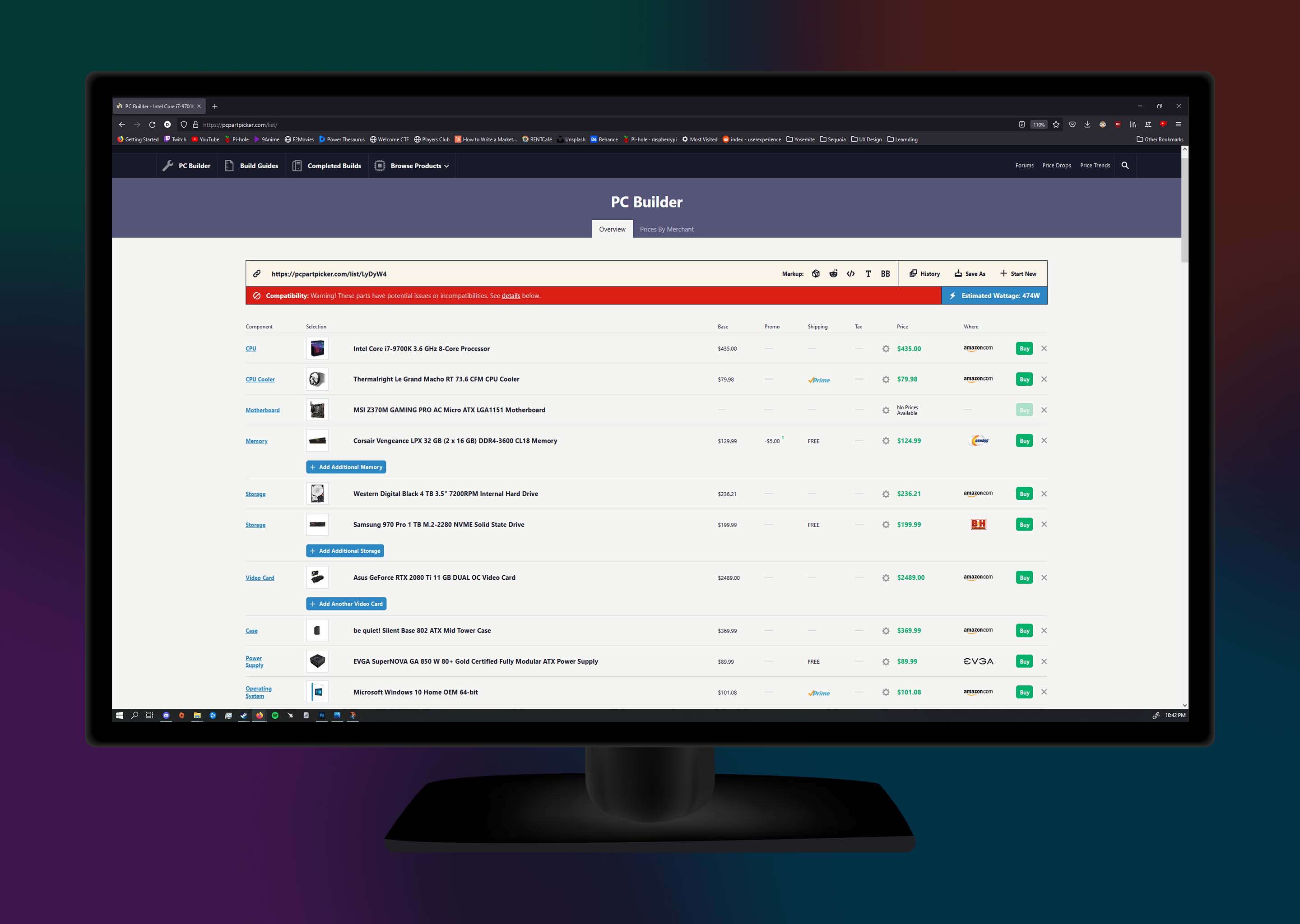The width and height of the screenshot is (1300, 924).
Task: Open Discord from the taskbar
Action: [x=166, y=715]
